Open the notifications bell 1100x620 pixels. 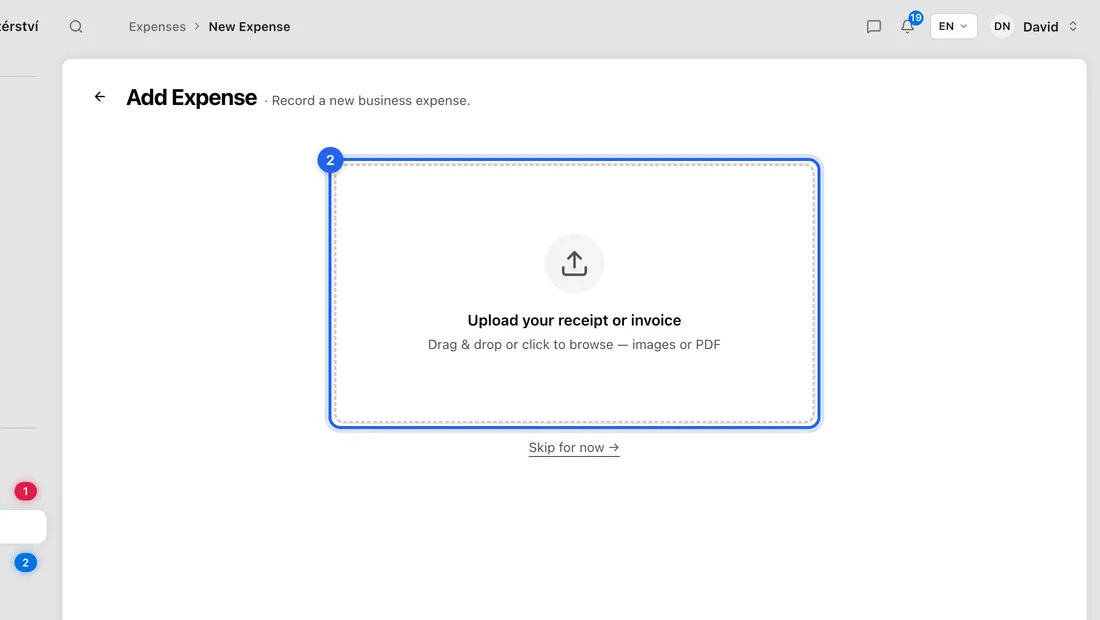click(907, 27)
